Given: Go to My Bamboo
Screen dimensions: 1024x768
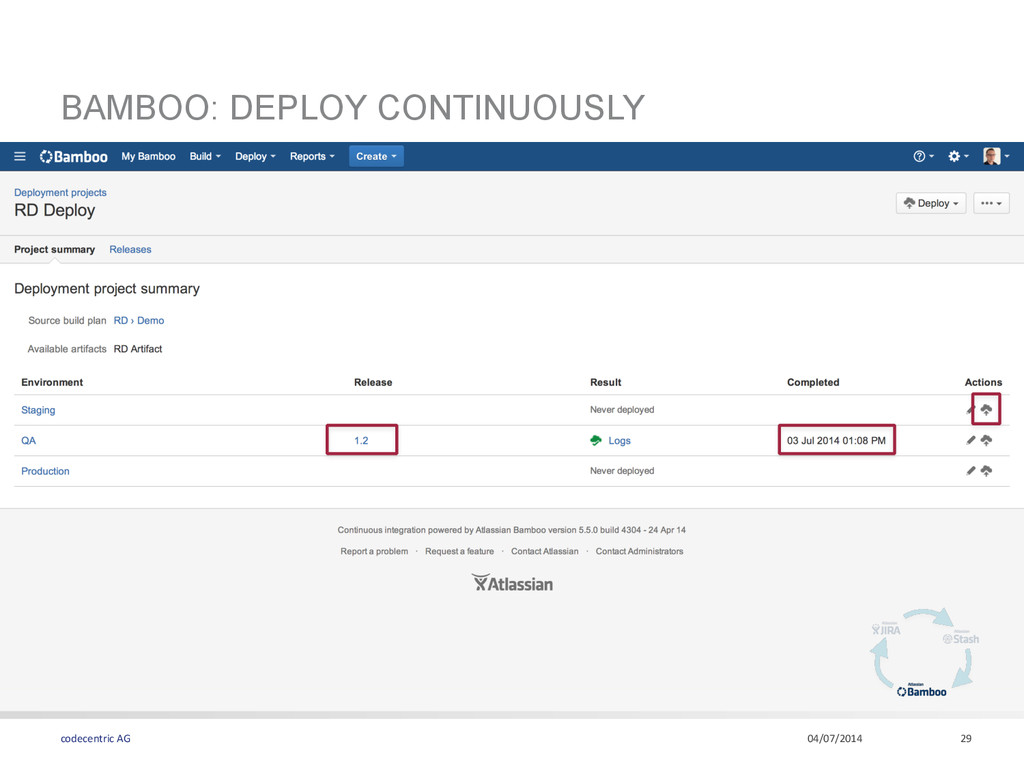Looking at the screenshot, I should (x=148, y=157).
